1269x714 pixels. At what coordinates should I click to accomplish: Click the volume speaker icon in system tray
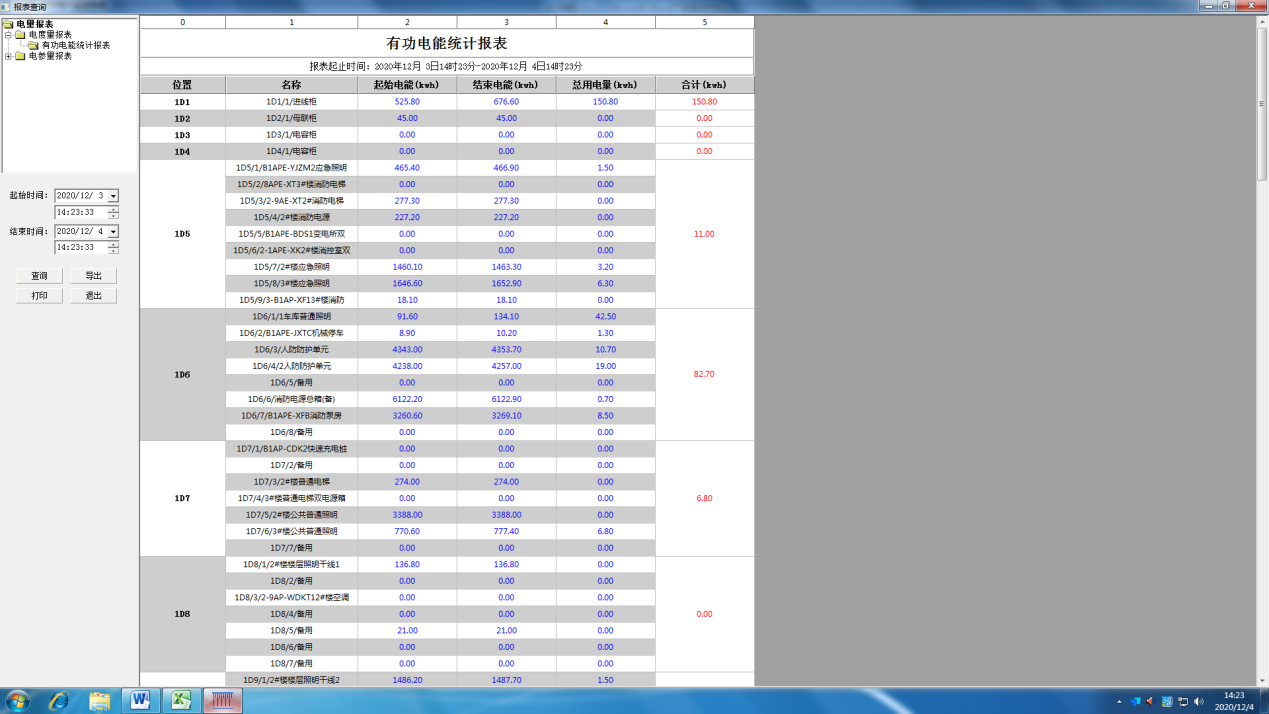(x=1198, y=701)
